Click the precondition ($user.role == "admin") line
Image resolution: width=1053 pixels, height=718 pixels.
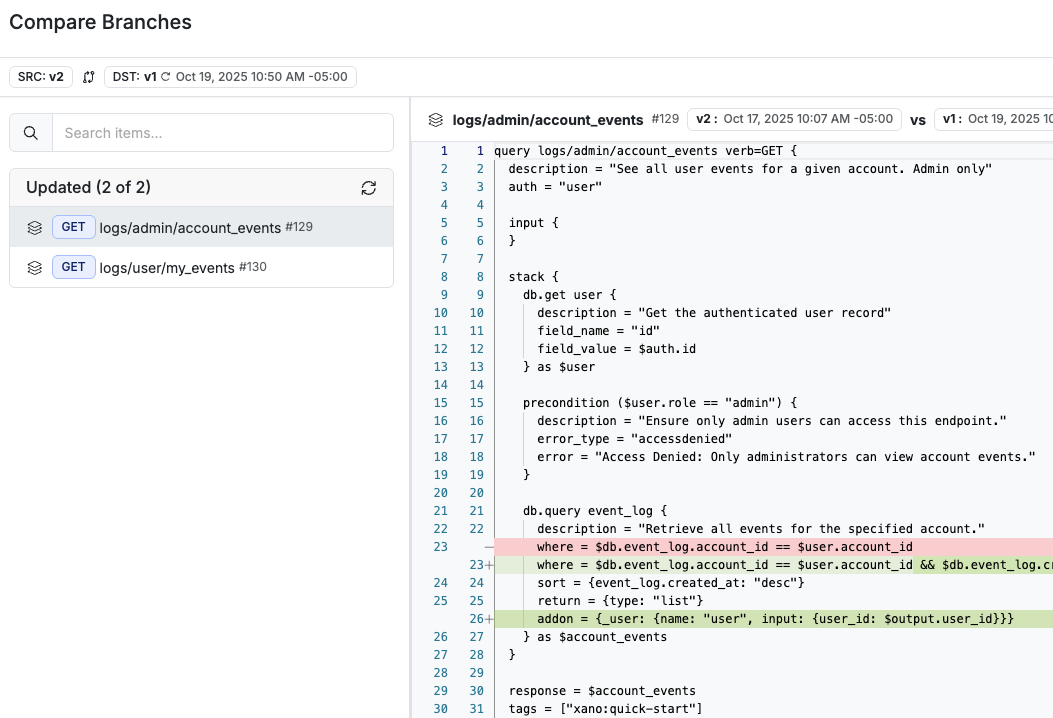660,403
